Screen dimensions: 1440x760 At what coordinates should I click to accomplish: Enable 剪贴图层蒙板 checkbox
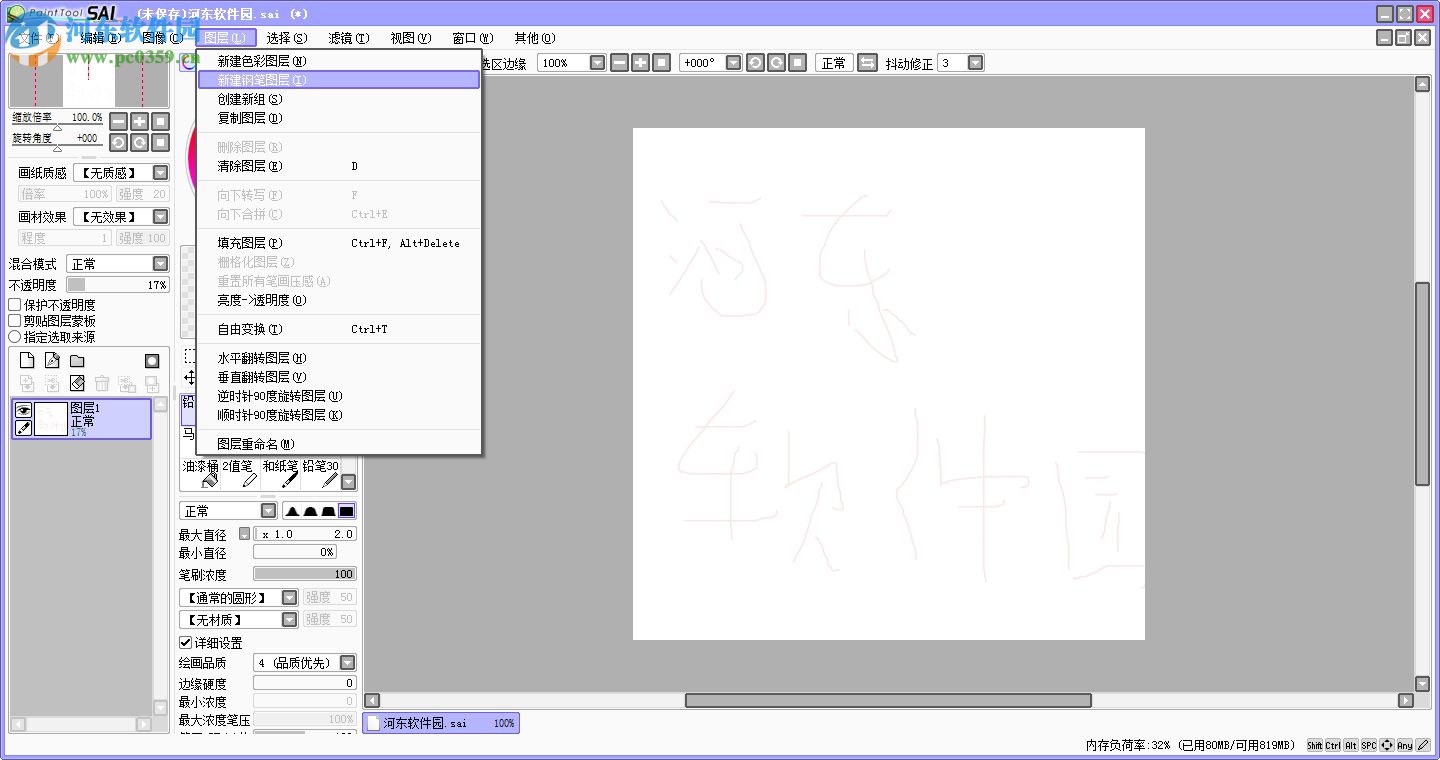[x=15, y=321]
